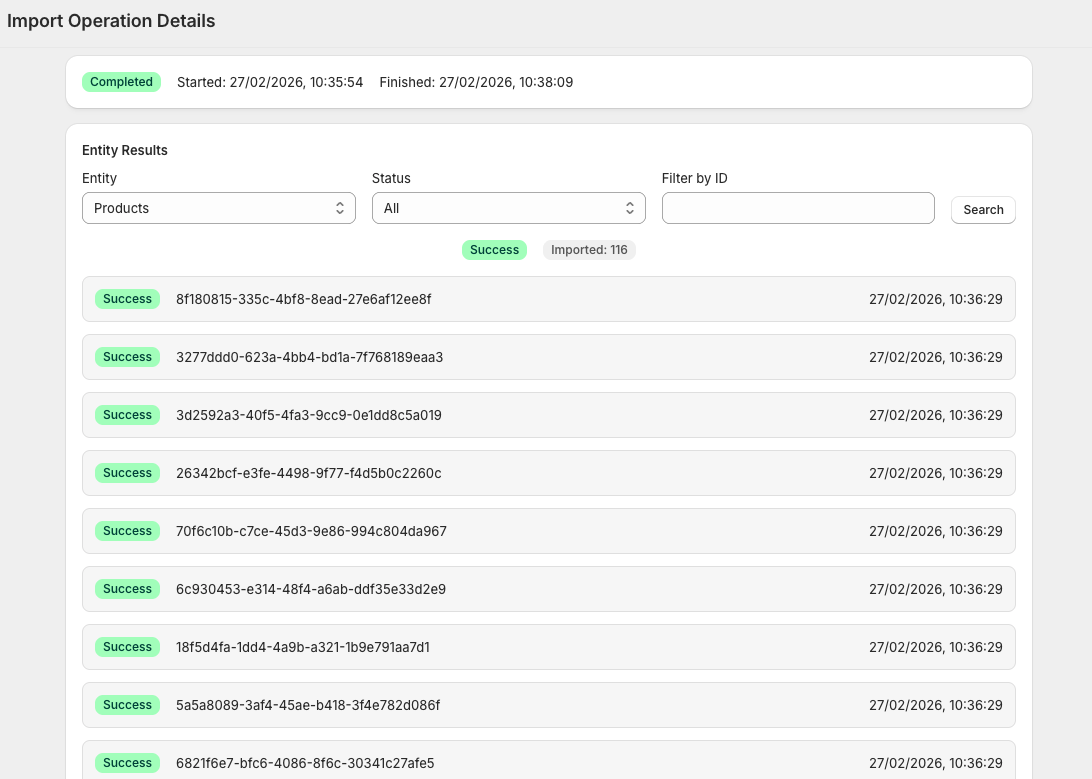Viewport: 1092px width, 779px height.
Task: Select row 3d2592a3-40f5-4fa3-9cc9-0e1dd8c5a019
Action: click(549, 415)
